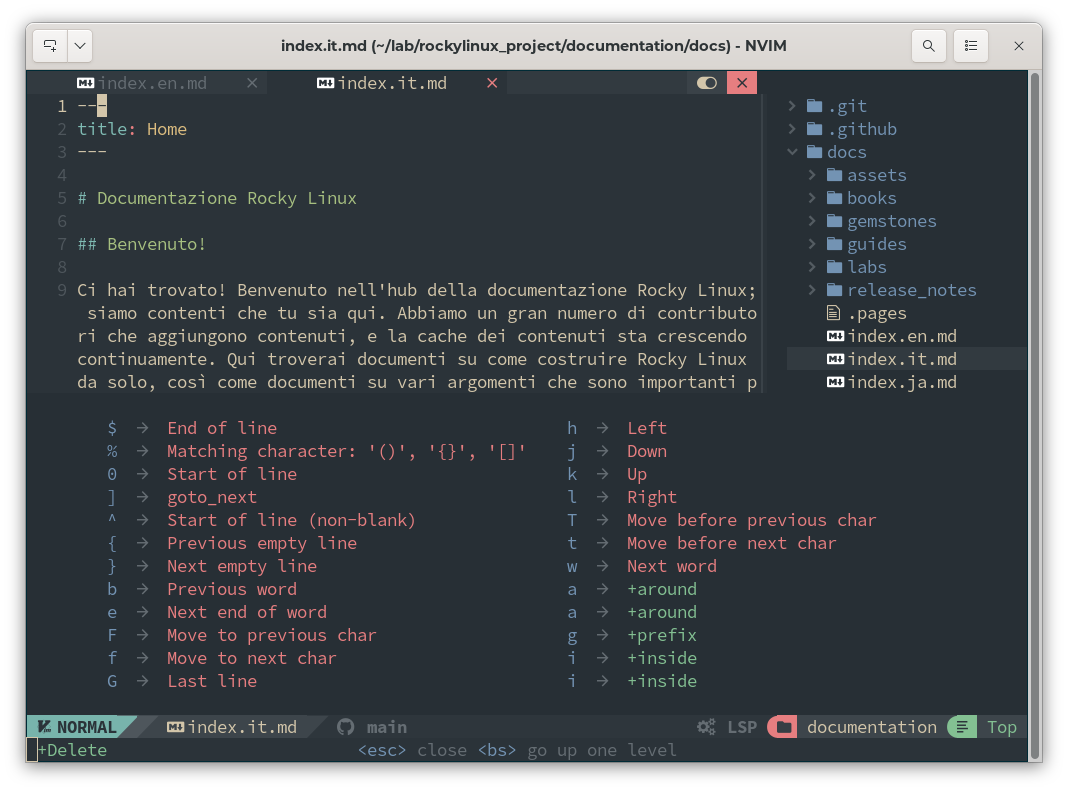The width and height of the screenshot is (1068, 791).
Task: Open the LSP settings gear icon
Action: (x=705, y=727)
